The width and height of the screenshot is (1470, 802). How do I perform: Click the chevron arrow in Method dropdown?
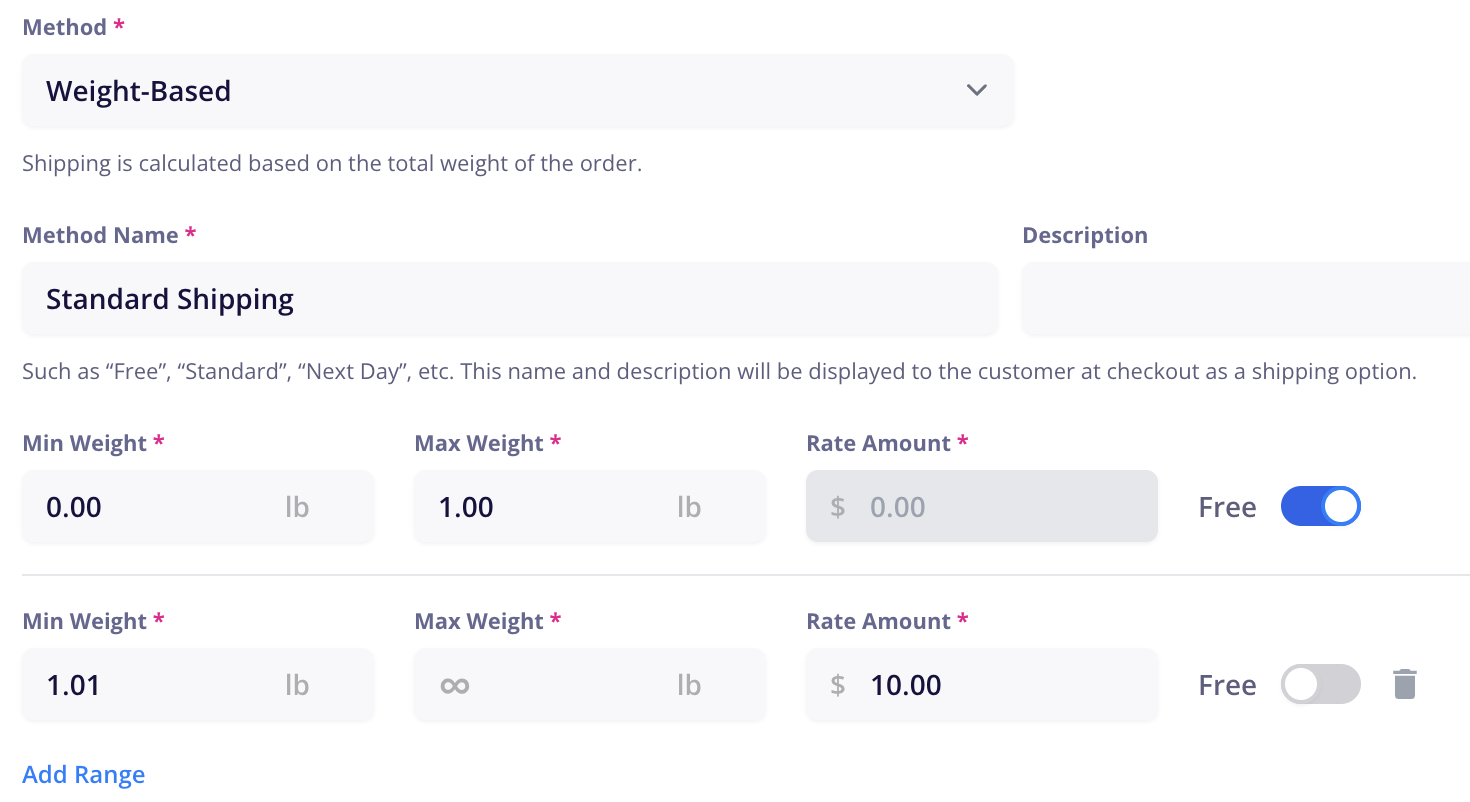coord(977,90)
